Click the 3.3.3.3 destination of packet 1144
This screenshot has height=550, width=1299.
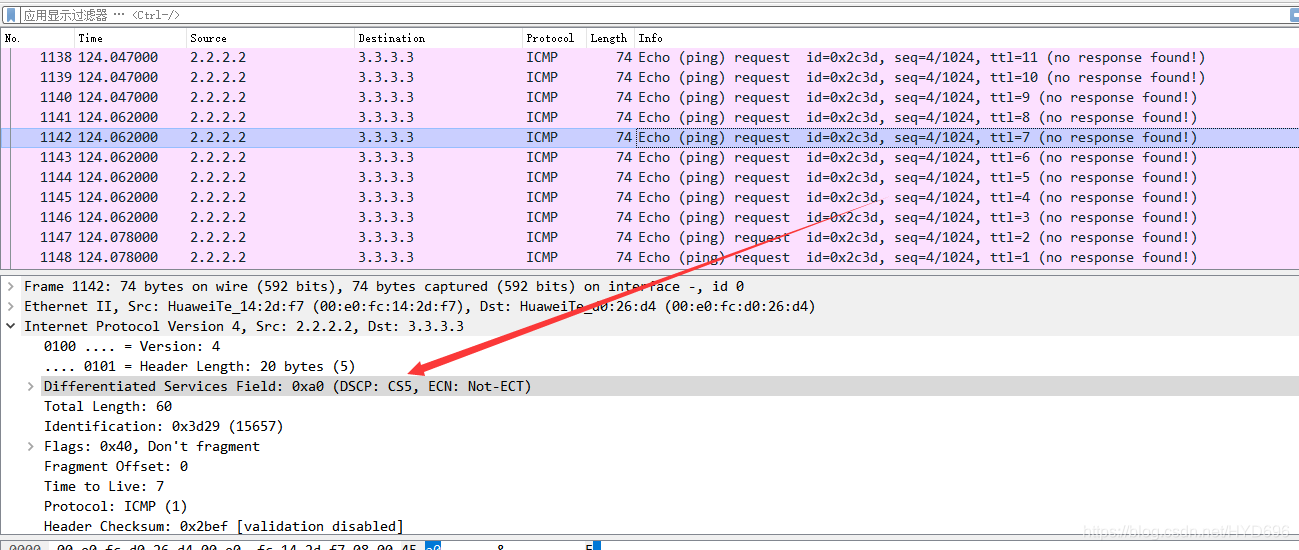click(386, 178)
